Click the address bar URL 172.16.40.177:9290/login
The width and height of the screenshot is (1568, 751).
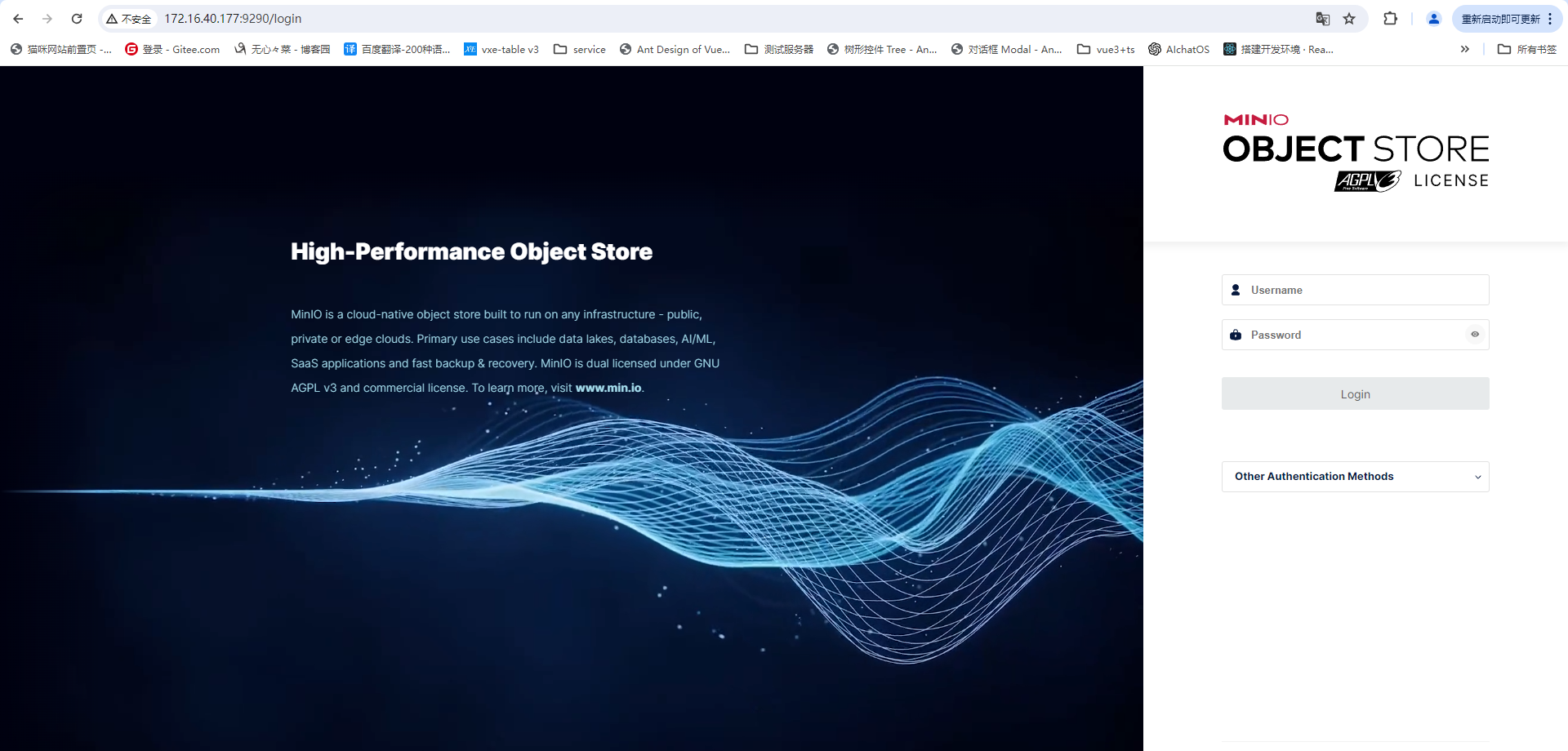[233, 19]
